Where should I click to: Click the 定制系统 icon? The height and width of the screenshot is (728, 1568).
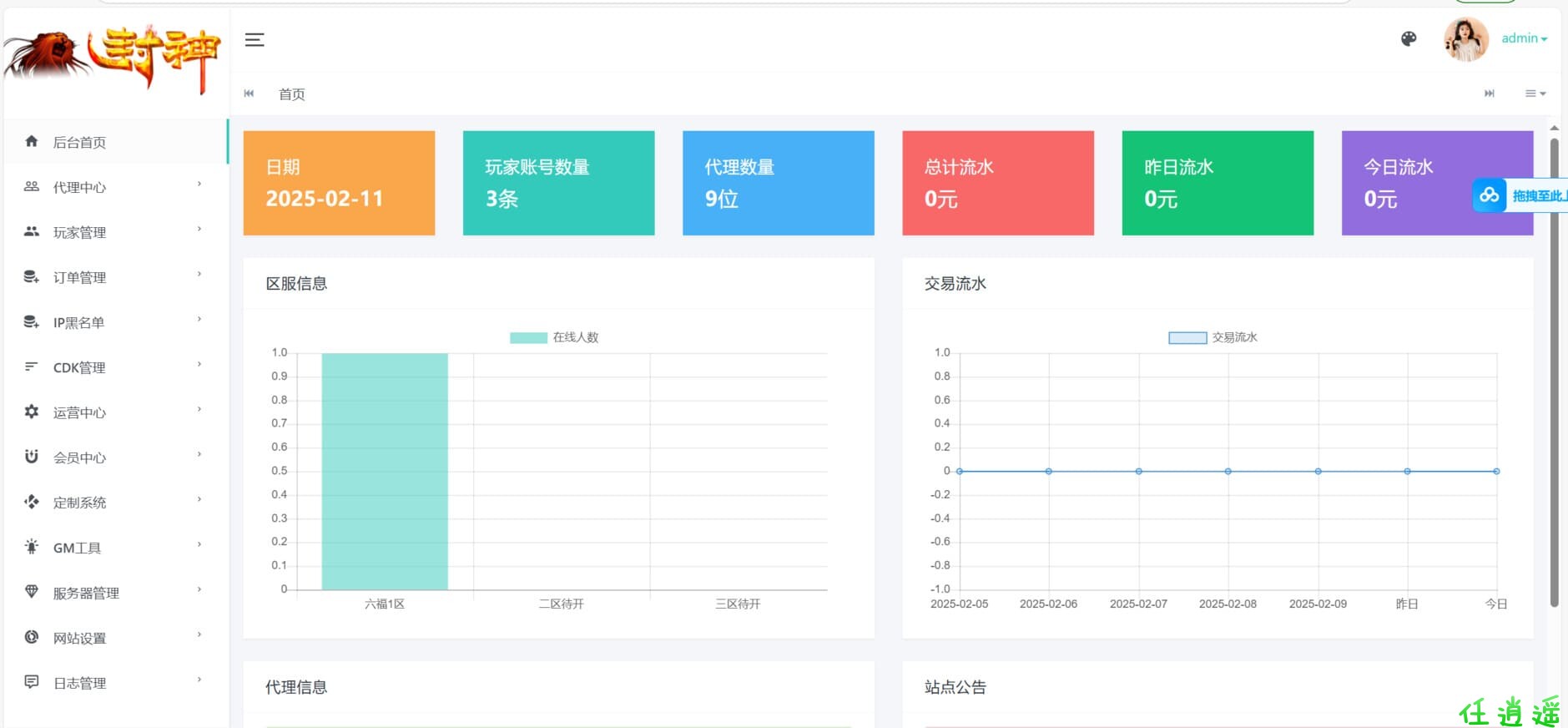[32, 502]
